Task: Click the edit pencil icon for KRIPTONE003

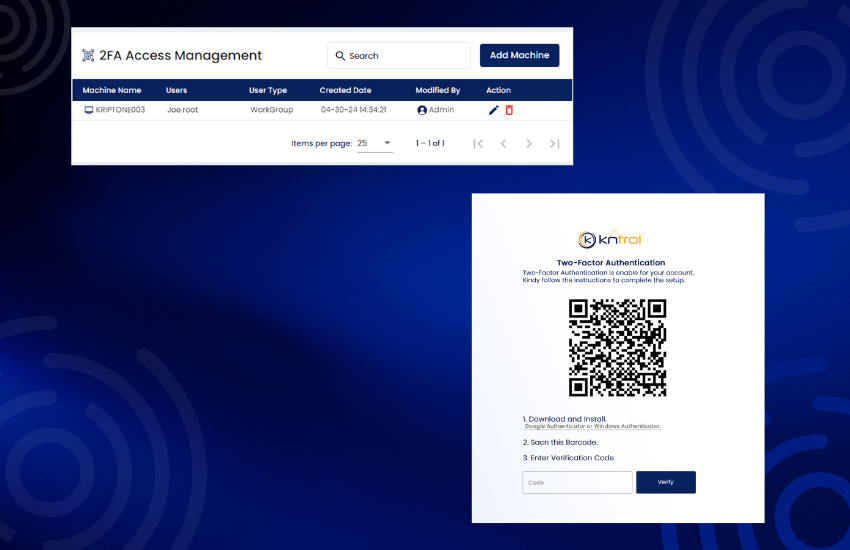Action: [x=493, y=110]
